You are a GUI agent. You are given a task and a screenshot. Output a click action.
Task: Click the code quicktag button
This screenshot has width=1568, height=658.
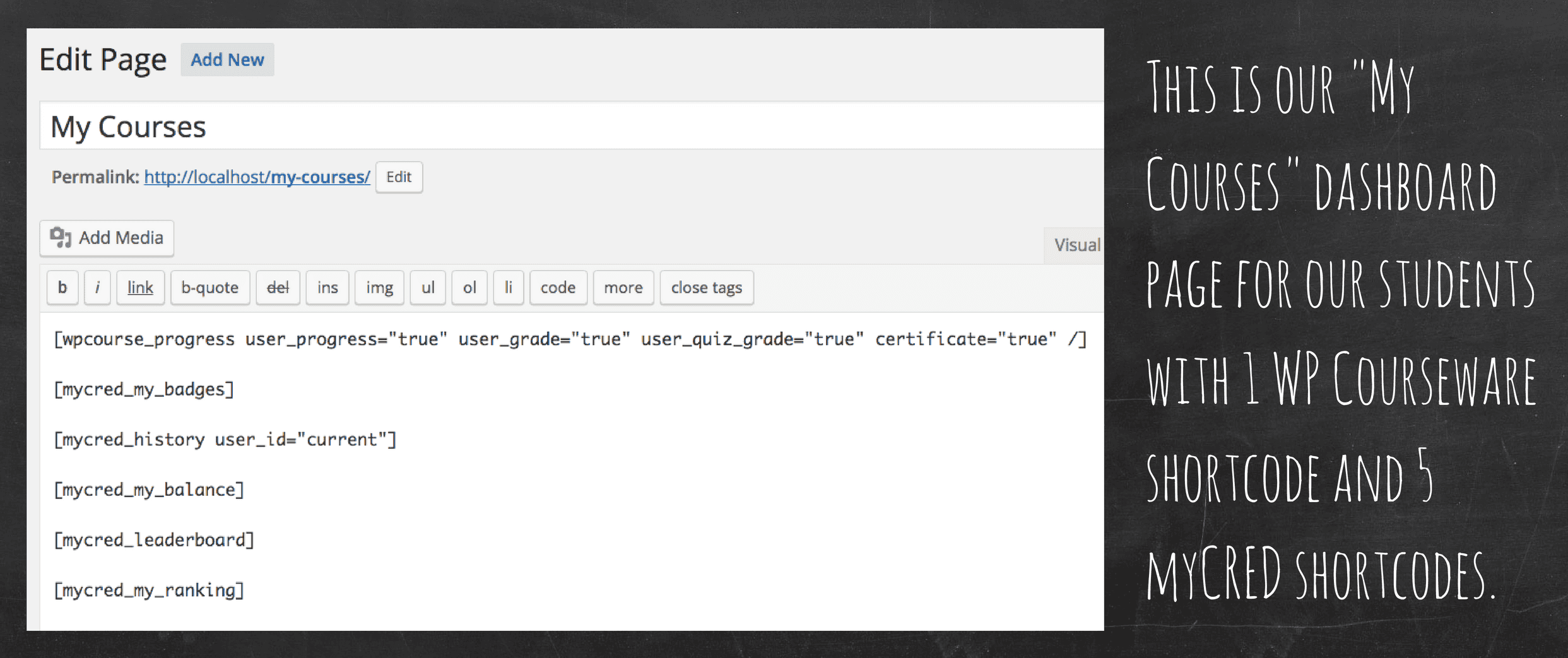[558, 288]
